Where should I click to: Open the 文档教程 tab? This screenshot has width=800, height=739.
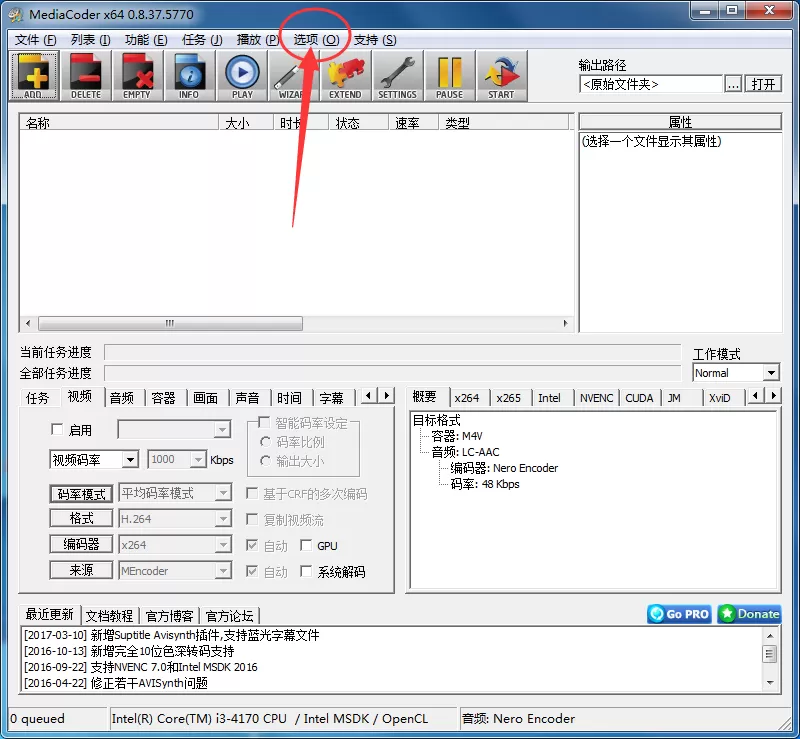click(x=109, y=616)
